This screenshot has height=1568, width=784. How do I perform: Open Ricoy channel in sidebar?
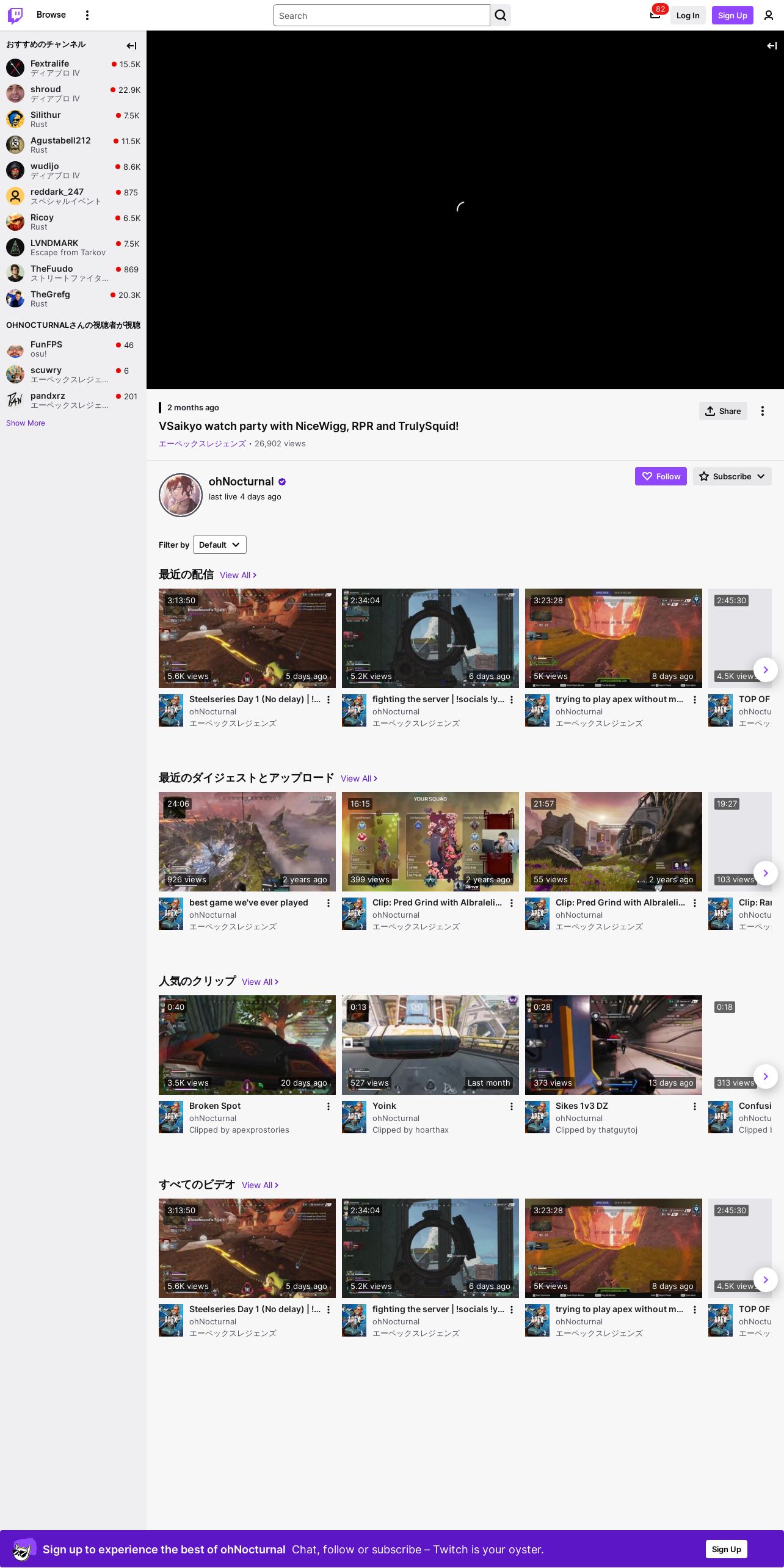point(73,222)
